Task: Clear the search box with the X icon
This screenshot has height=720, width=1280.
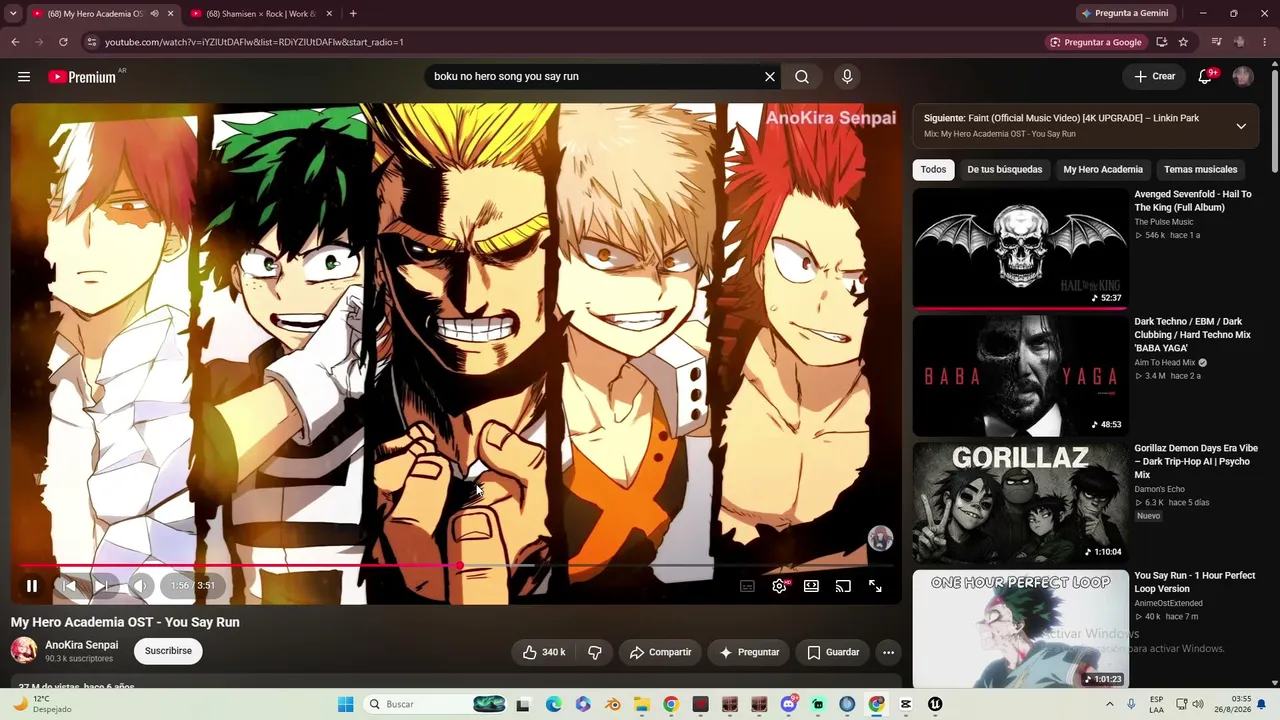Action: point(770,77)
